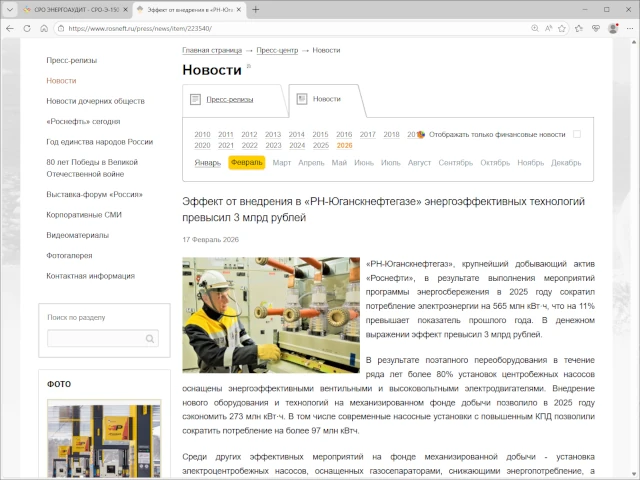The height and width of the screenshot is (480, 640).
Task: Open Год единства народов России item
Action: click(100, 142)
